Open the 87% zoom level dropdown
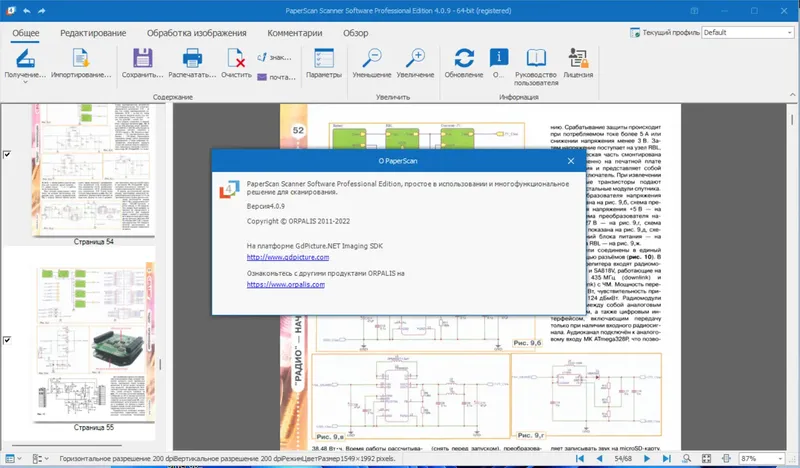This screenshot has height=468, width=800. pos(780,458)
